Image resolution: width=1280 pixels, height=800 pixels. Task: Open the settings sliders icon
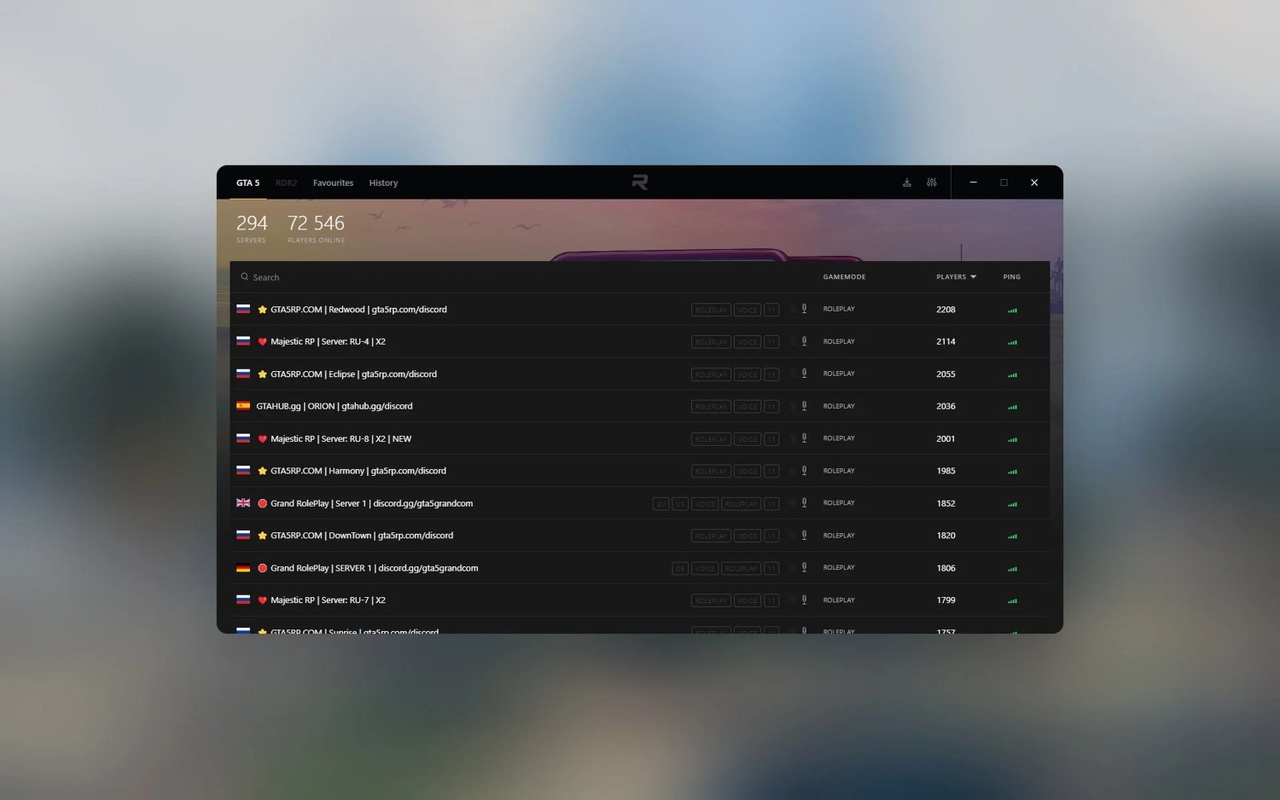(x=932, y=183)
